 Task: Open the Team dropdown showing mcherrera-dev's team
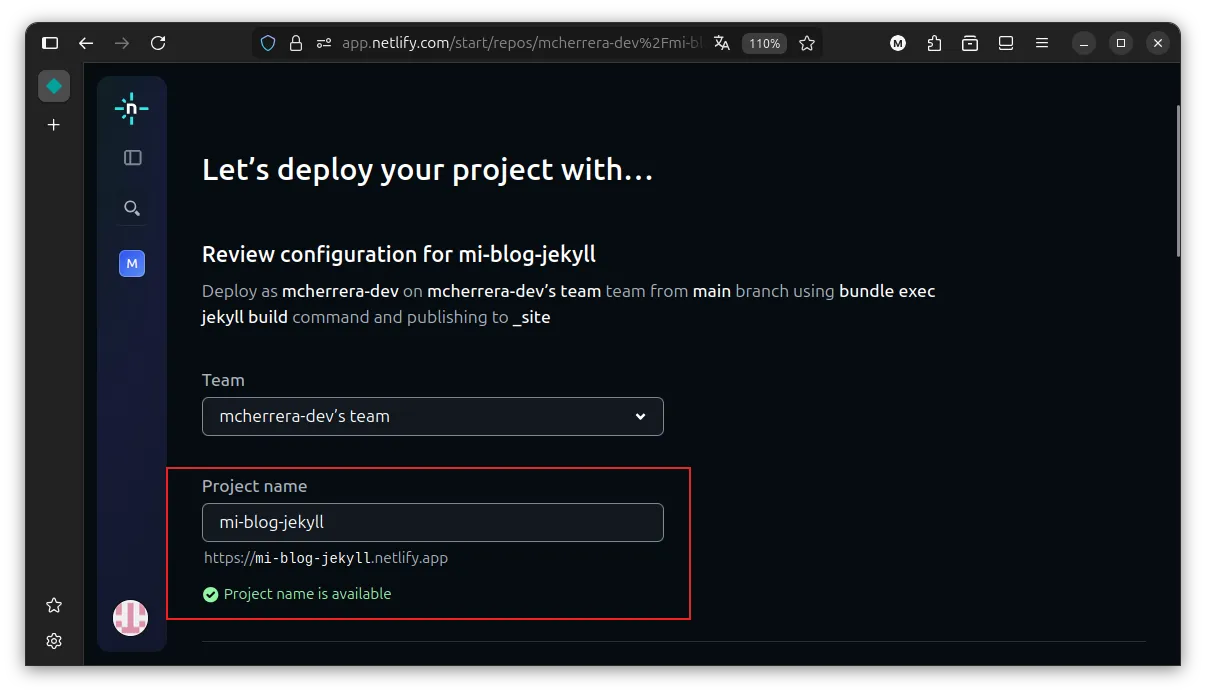432,416
